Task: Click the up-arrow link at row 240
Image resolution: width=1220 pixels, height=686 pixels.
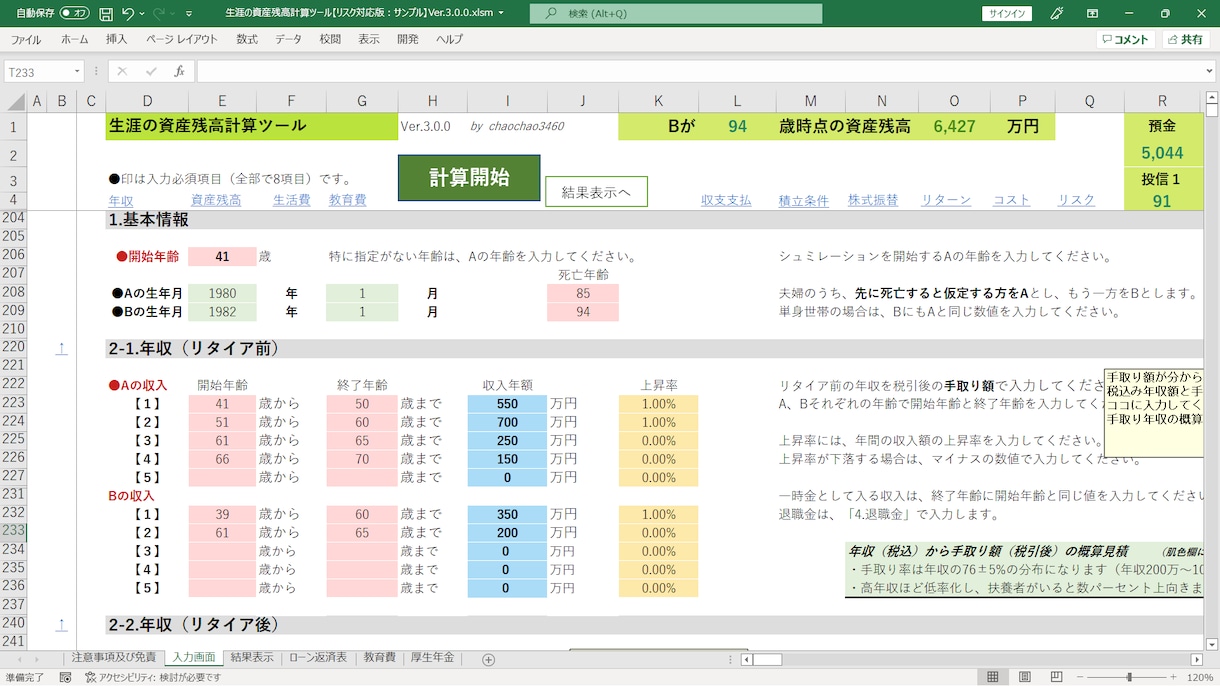Action: pyautogui.click(x=61, y=624)
